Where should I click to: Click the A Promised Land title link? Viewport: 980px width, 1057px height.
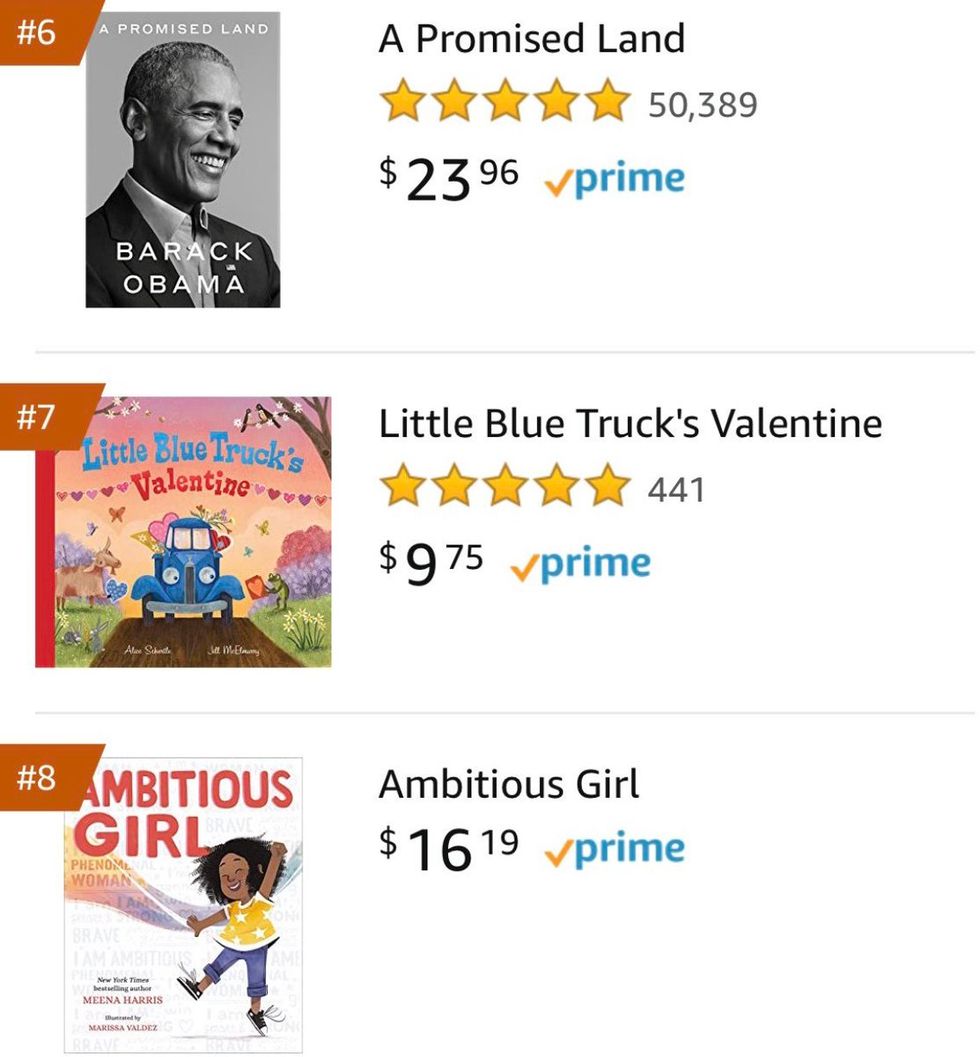tap(531, 39)
